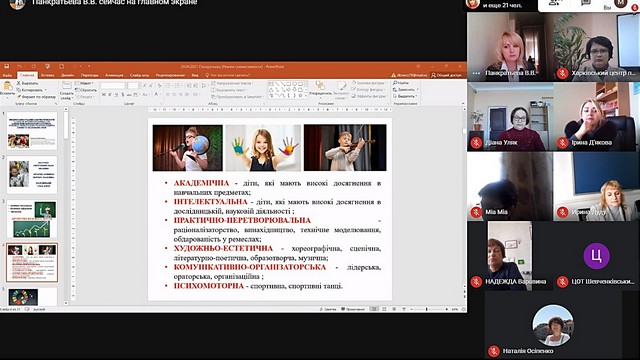The image size is (640, 360).
Task: Open the Slide Show (Слайд-шоу) ribbon tab
Action: click(x=140, y=75)
